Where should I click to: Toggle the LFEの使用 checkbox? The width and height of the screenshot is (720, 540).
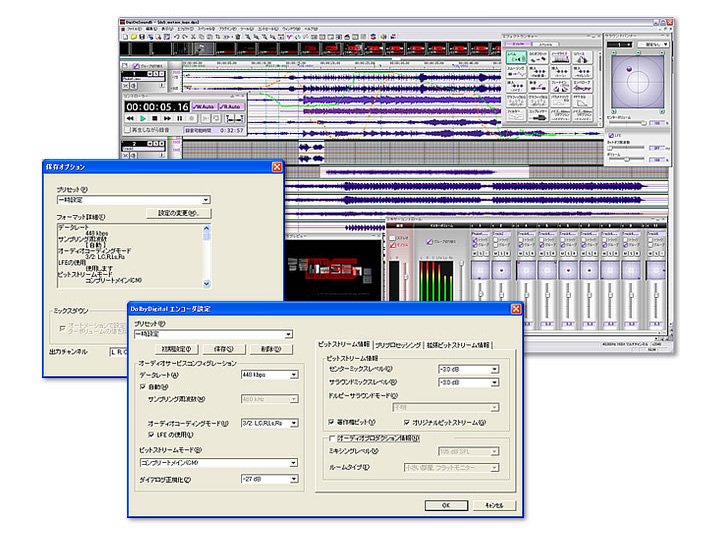click(x=152, y=435)
